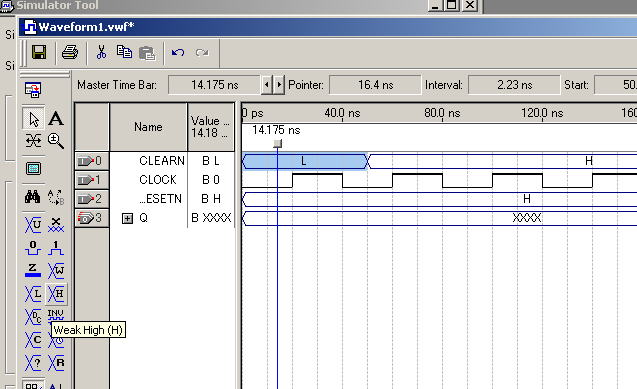Open Find with the binoculars icon
The height and width of the screenshot is (389, 637).
(32, 197)
